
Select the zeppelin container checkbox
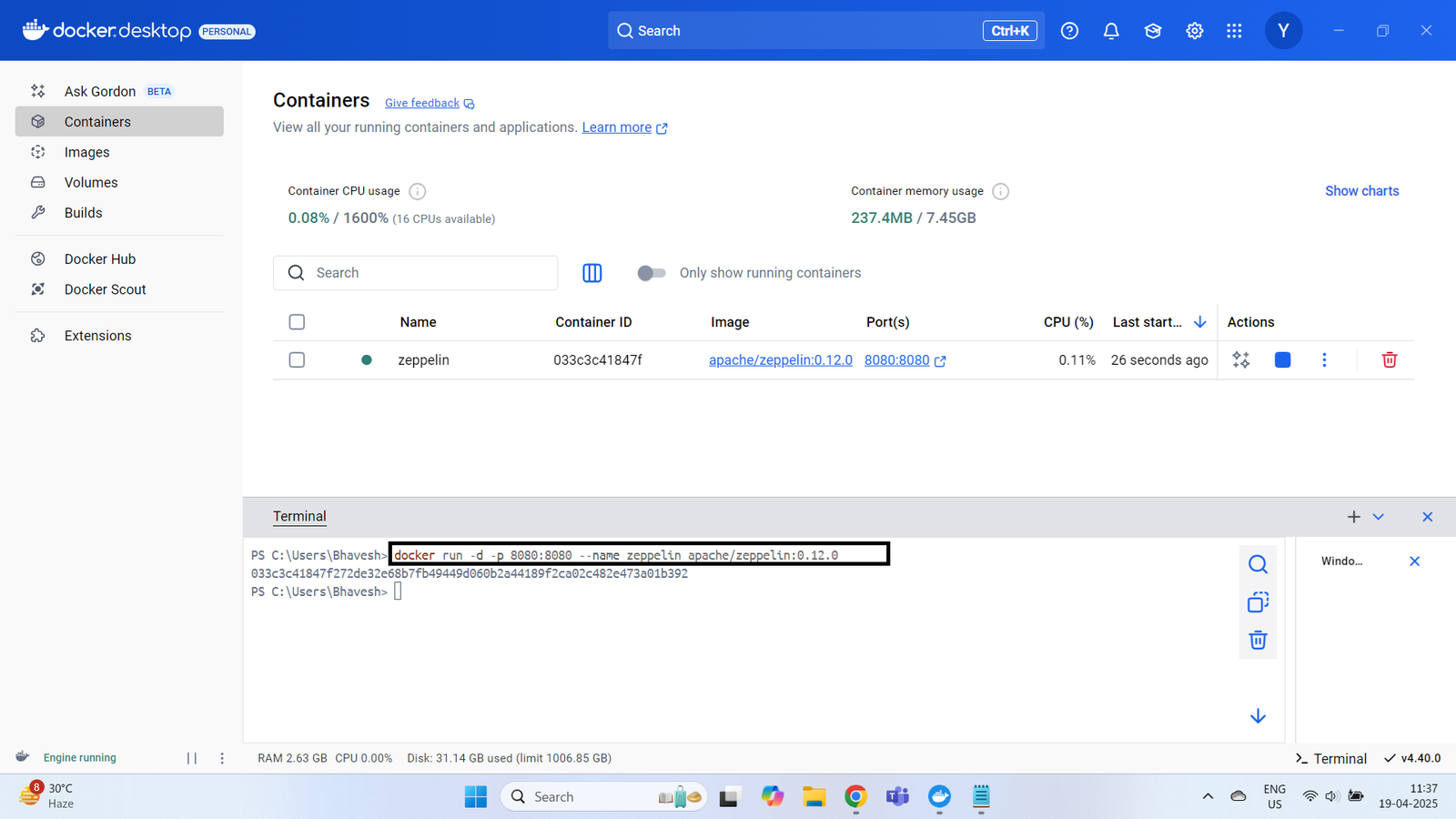pos(297,360)
